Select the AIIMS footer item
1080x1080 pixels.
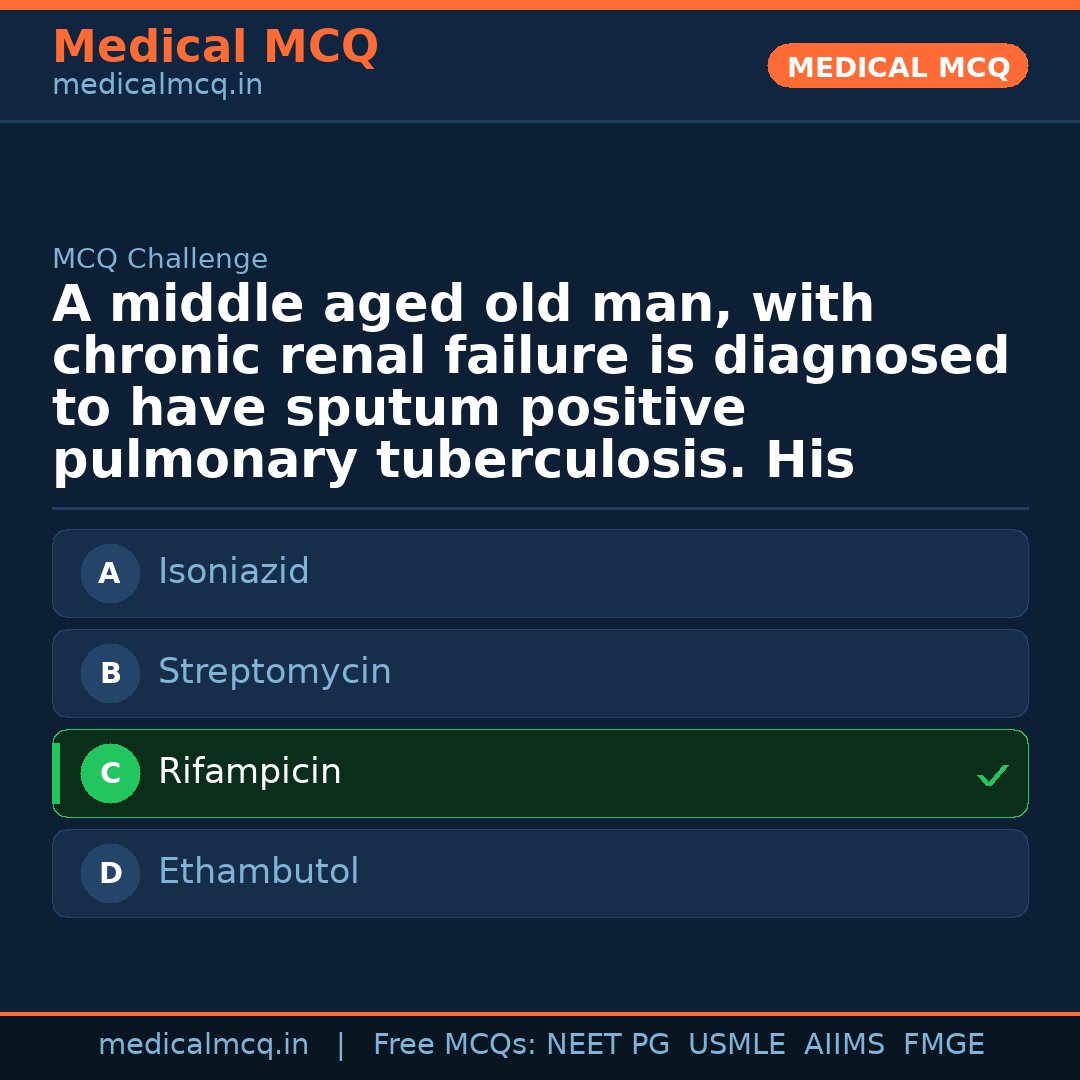pos(844,1045)
